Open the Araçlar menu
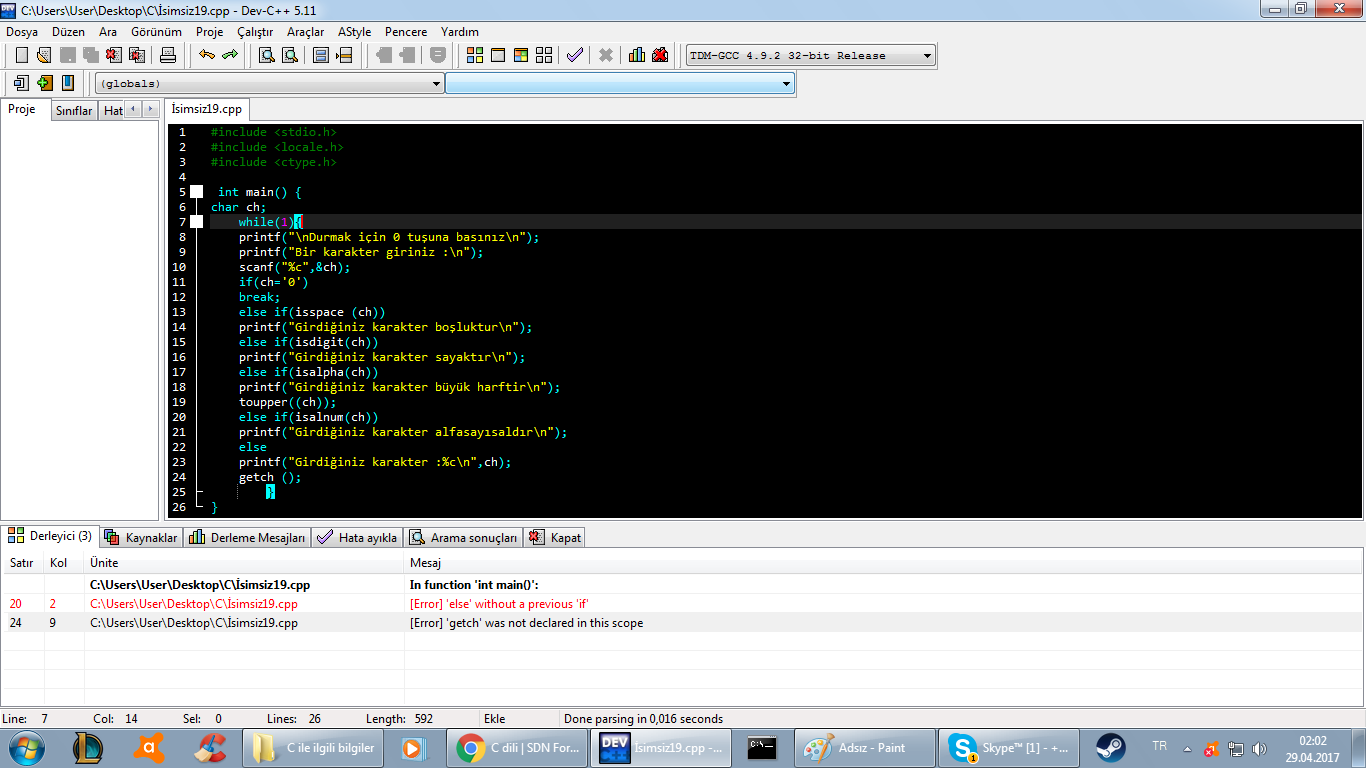This screenshot has width=1366, height=768. coord(306,32)
